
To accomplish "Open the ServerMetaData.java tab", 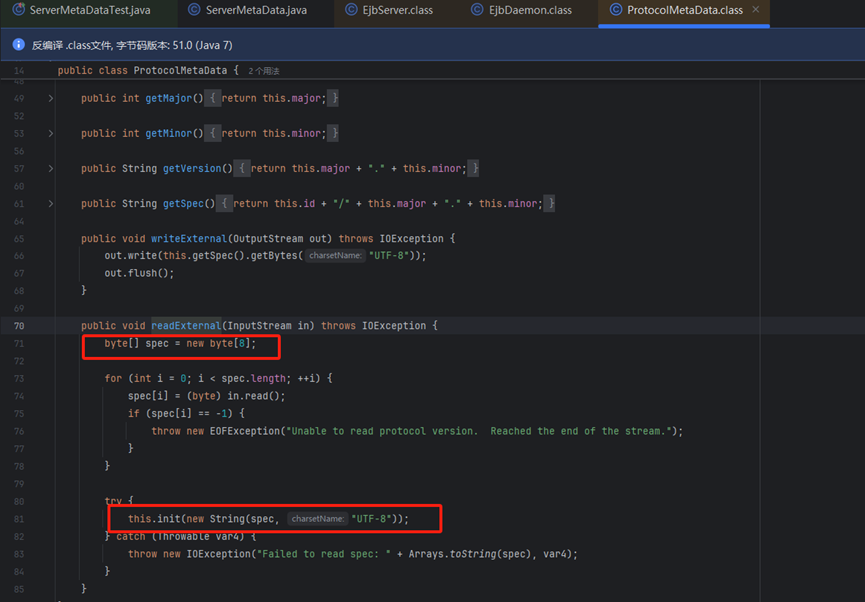I will tap(256, 10).
